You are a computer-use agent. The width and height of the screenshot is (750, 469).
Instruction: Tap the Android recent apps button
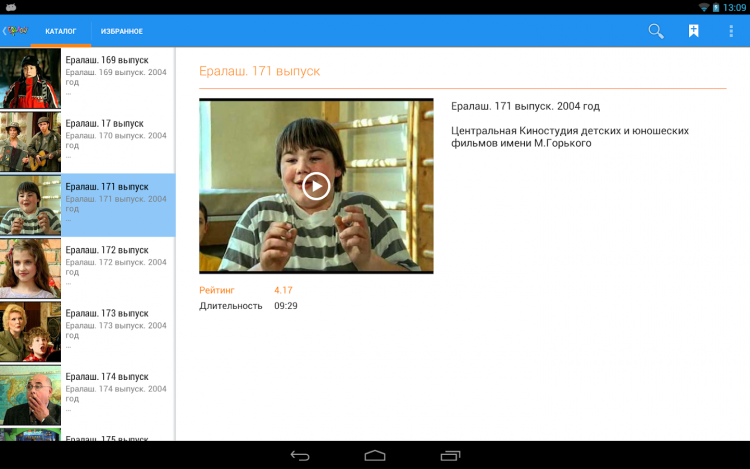pos(450,456)
